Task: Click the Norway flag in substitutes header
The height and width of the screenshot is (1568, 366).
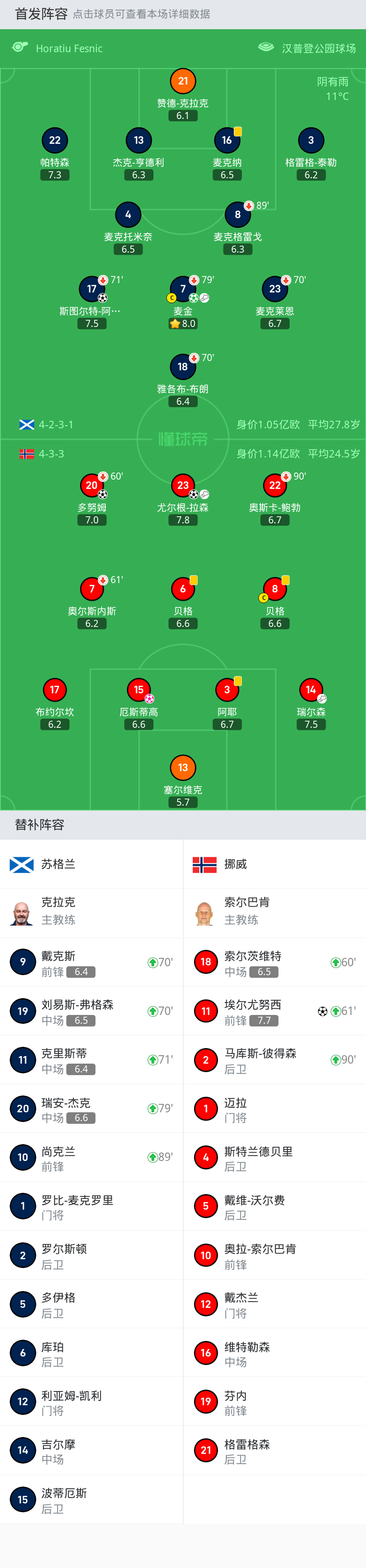Action: pyautogui.click(x=204, y=865)
